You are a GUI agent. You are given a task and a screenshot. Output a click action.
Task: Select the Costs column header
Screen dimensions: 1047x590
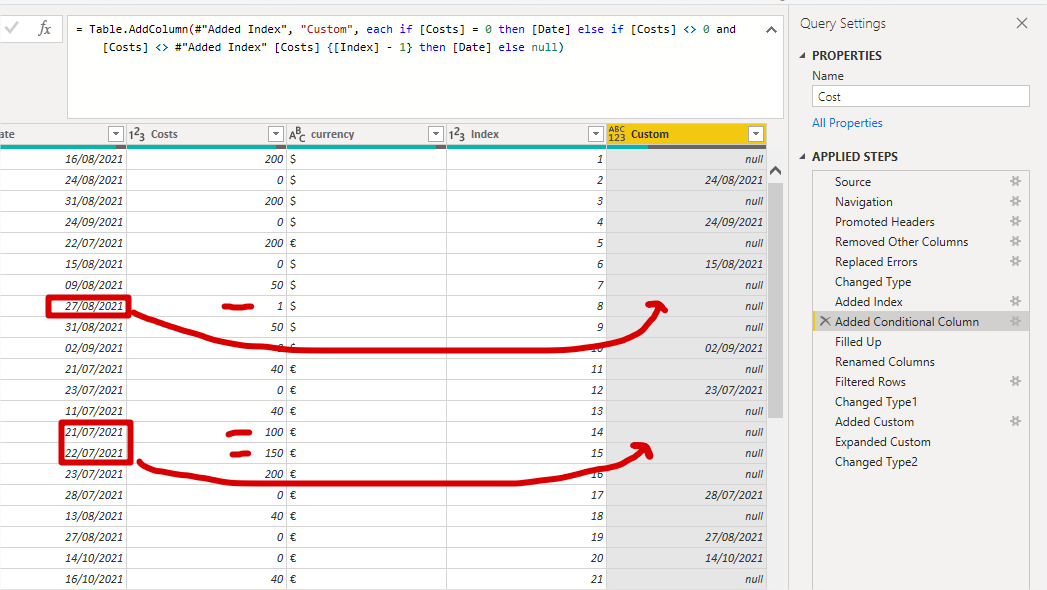click(206, 134)
